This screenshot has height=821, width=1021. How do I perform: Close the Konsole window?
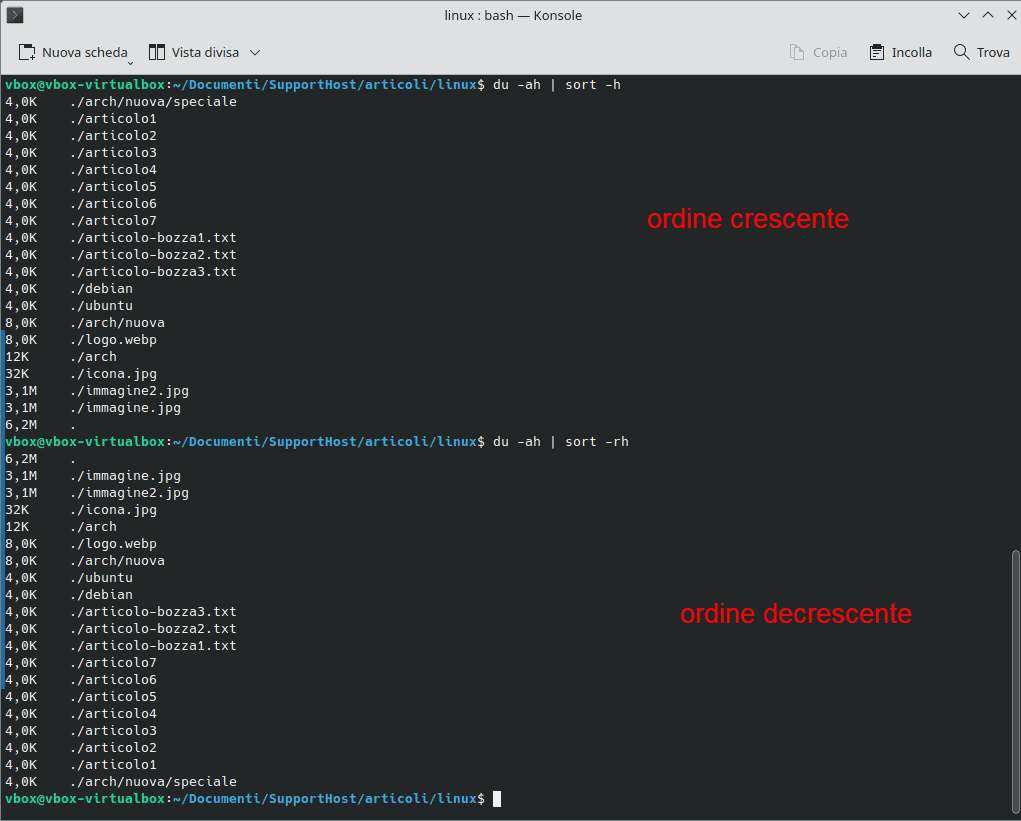1011,15
